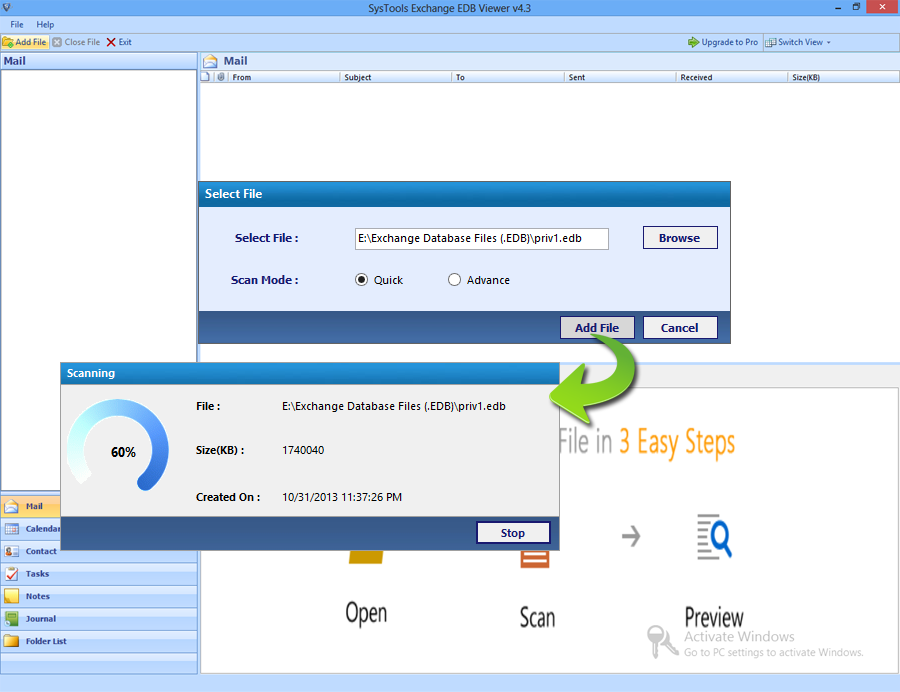
Task: Switch to the Tasks section
Action: click(99, 574)
